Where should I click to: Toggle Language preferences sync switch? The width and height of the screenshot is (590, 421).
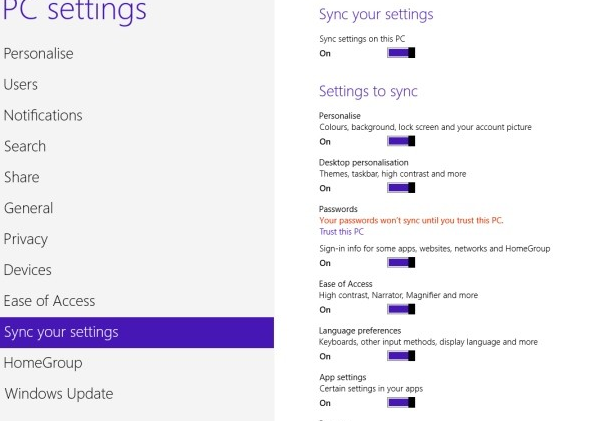(x=401, y=356)
